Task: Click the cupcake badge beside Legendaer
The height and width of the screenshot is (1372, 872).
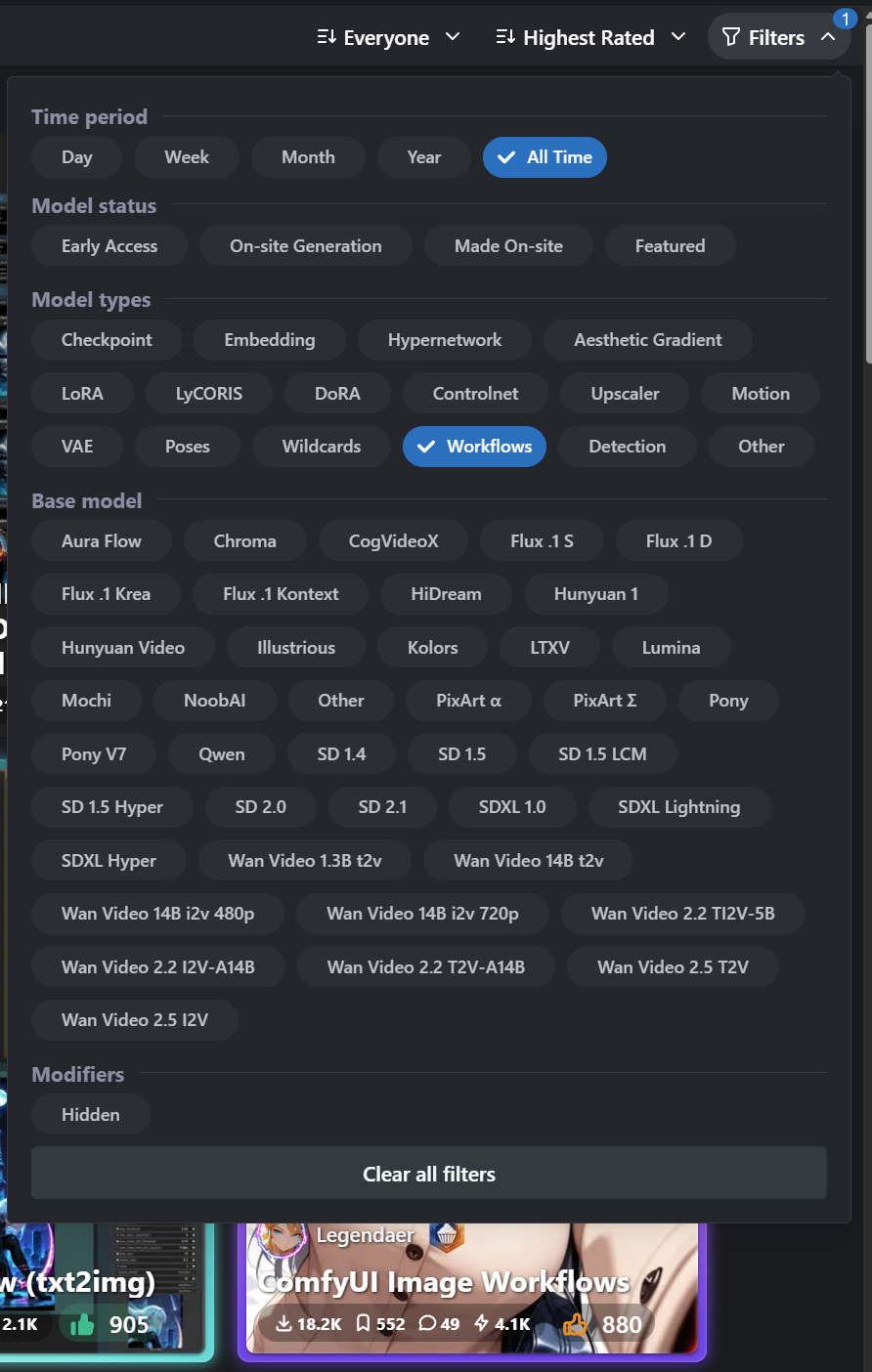Action: 447,1235
